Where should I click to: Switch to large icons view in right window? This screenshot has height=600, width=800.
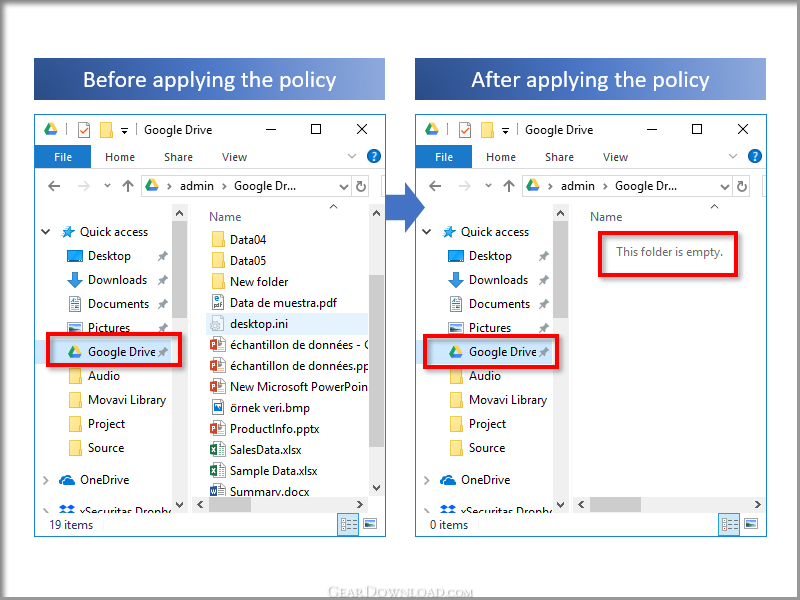click(x=751, y=524)
